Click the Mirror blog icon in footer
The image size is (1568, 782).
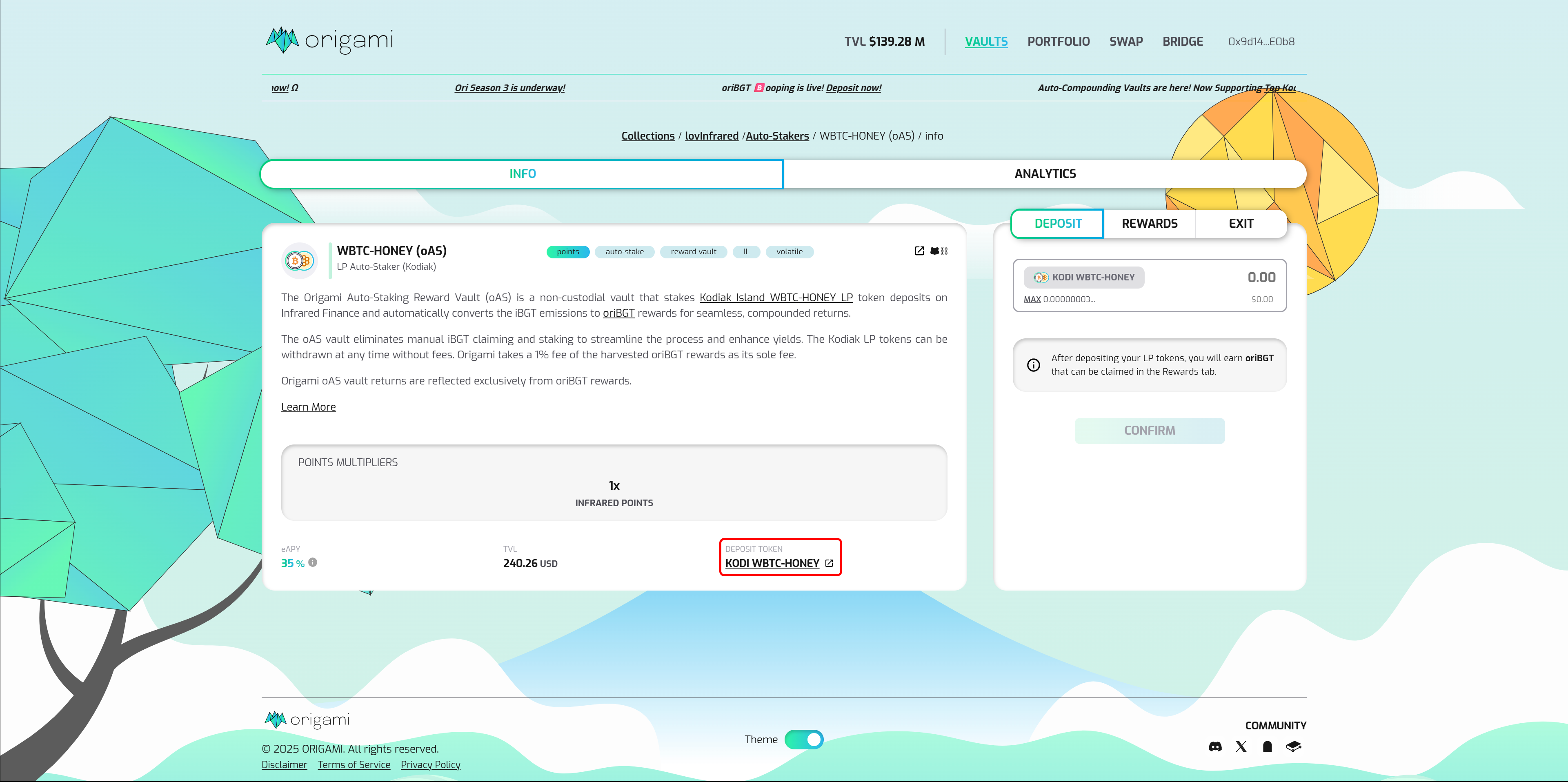point(1267,747)
